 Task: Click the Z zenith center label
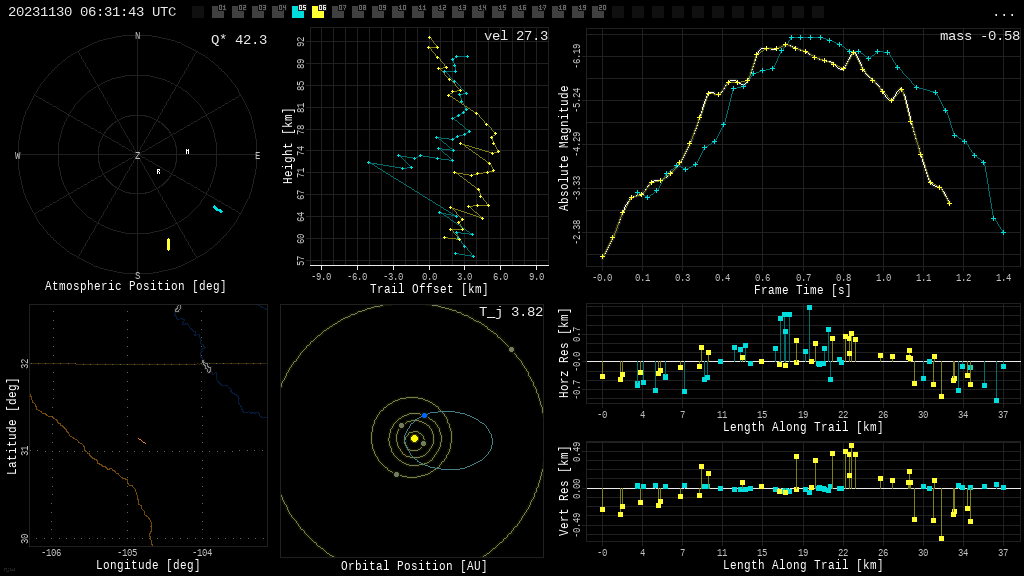pos(137,155)
